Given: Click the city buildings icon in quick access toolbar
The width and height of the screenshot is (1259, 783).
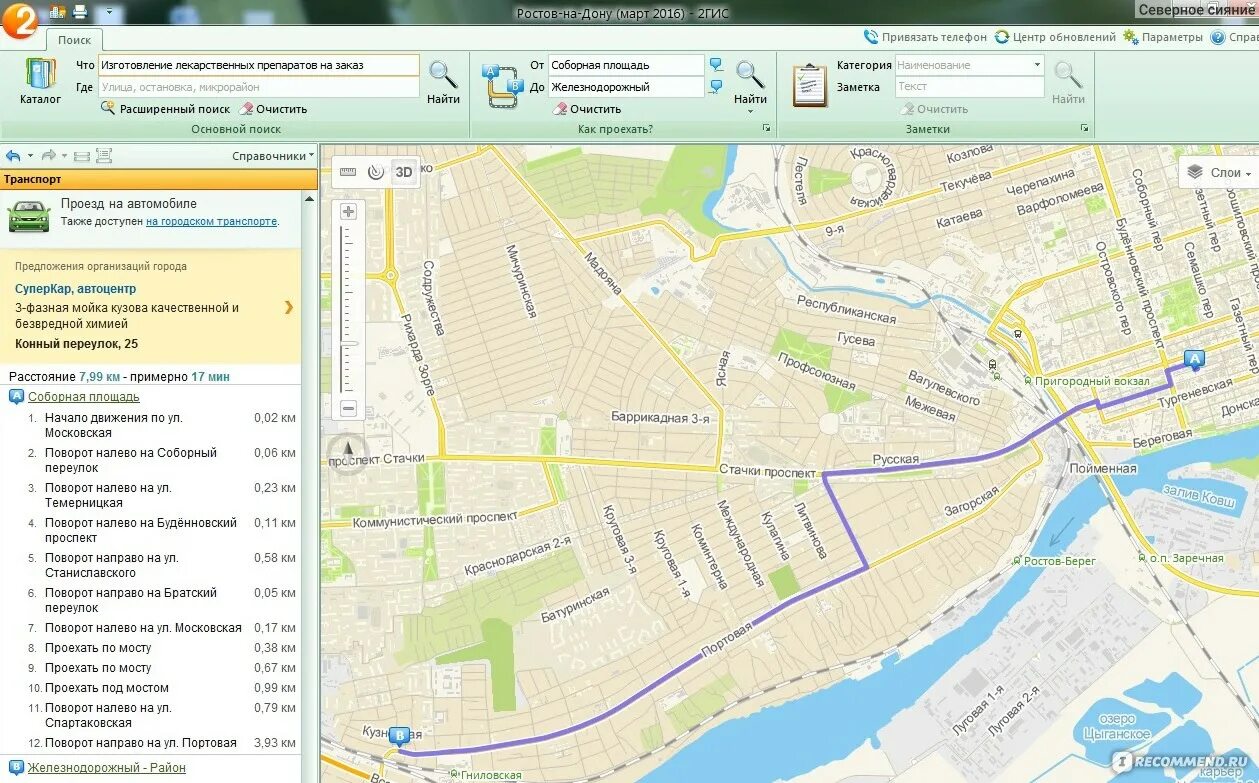Looking at the screenshot, I should (57, 12).
